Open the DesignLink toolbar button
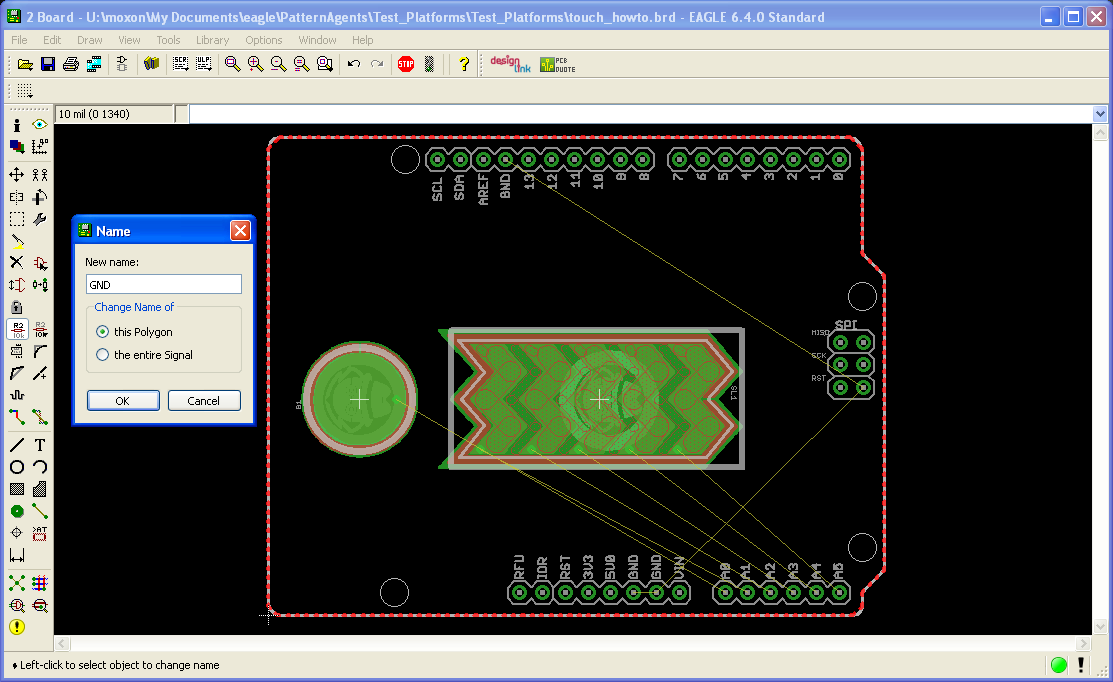Screen dimensions: 1113x682 (510, 65)
